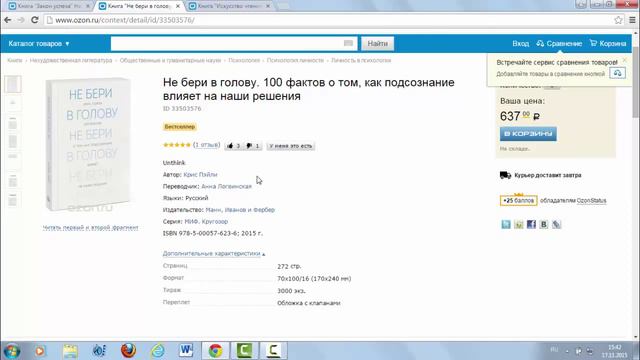Click 'Нехудожественная литература' breadcrumb

coord(71,60)
